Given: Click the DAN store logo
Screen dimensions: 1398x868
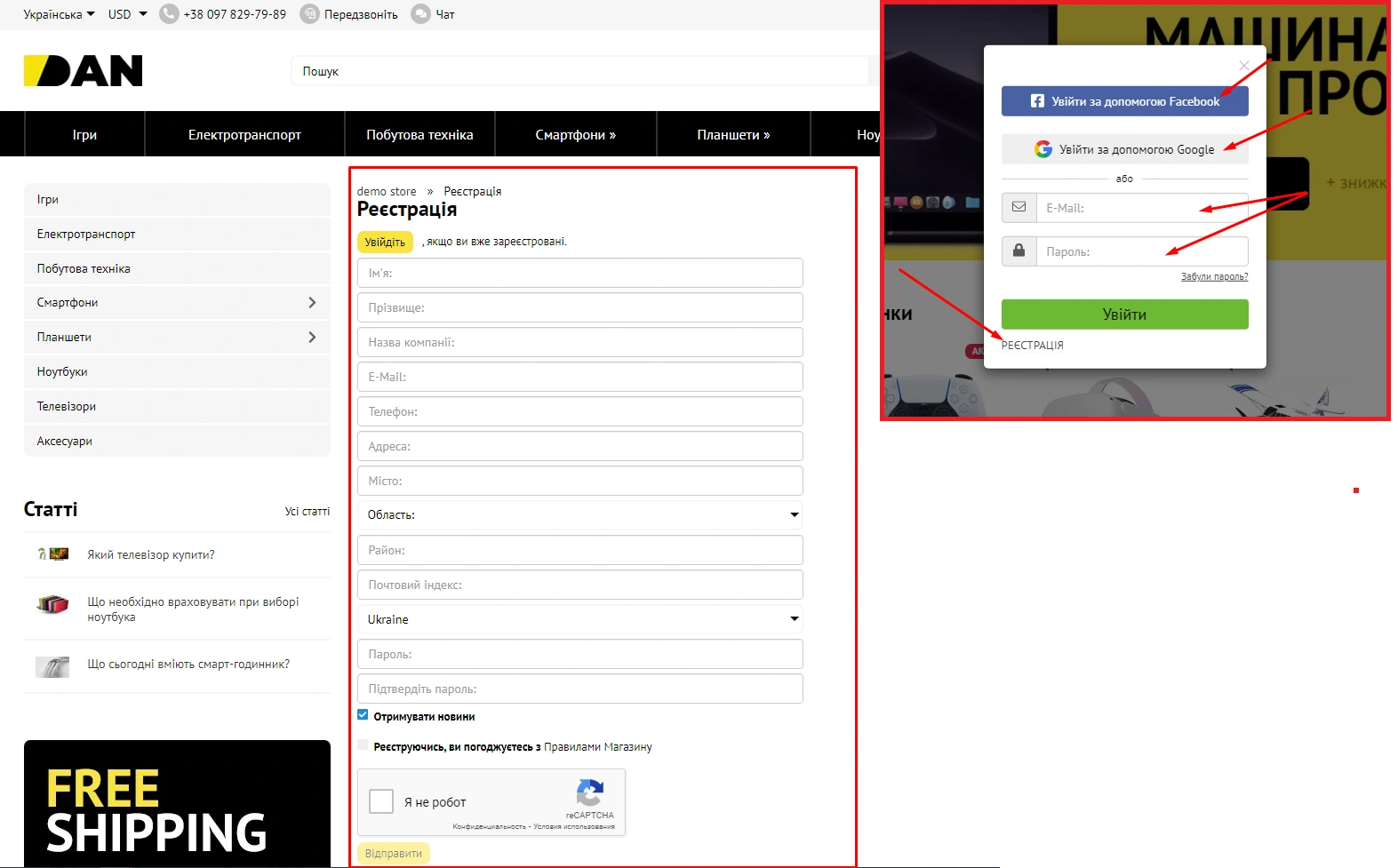Looking at the screenshot, I should (83, 71).
